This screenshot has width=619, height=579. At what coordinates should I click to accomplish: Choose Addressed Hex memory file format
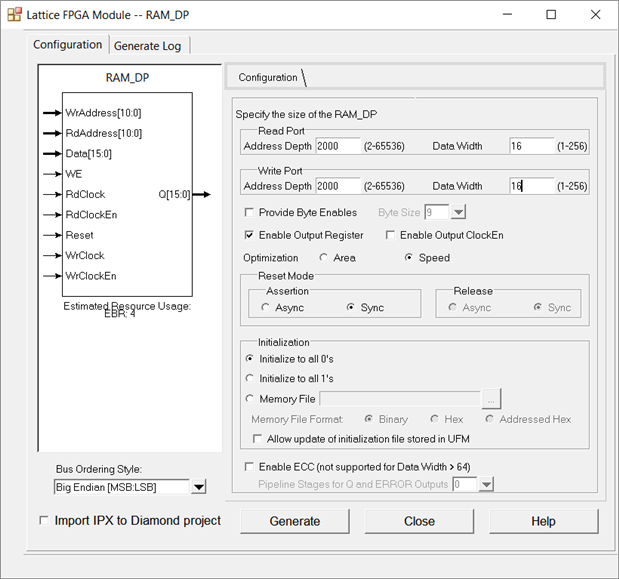pos(490,419)
